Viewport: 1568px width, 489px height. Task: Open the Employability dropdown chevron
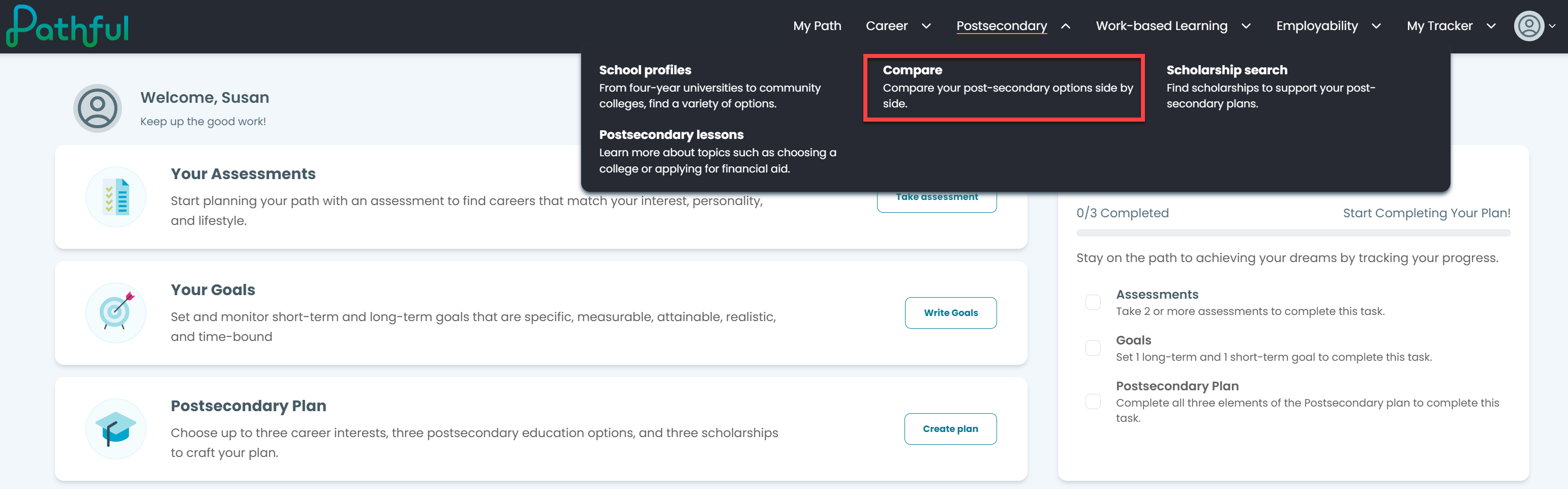tap(1376, 26)
